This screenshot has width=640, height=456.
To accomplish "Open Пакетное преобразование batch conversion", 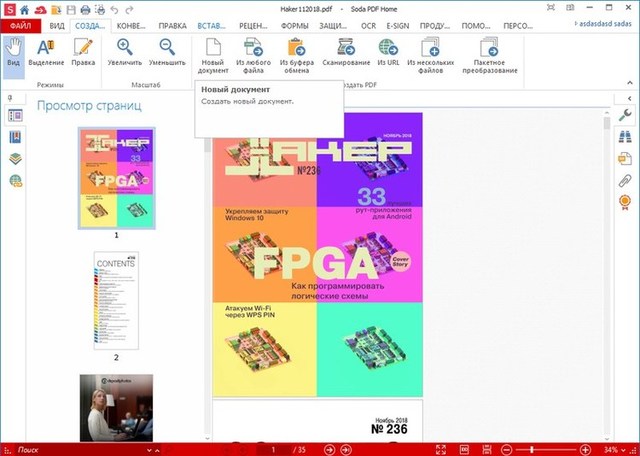I will 490,54.
